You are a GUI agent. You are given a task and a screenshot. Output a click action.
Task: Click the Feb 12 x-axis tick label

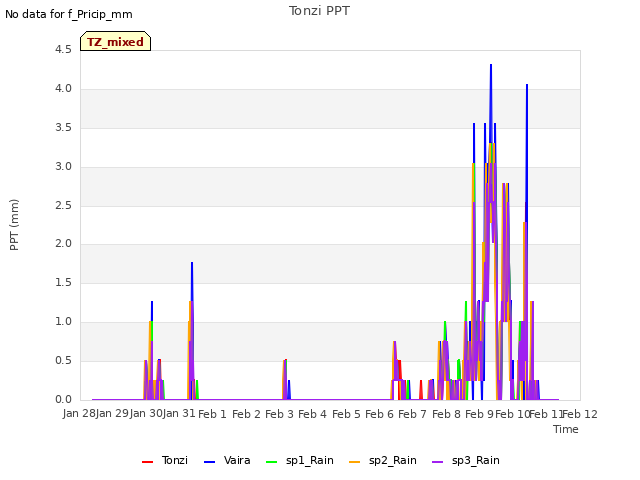[580, 414]
